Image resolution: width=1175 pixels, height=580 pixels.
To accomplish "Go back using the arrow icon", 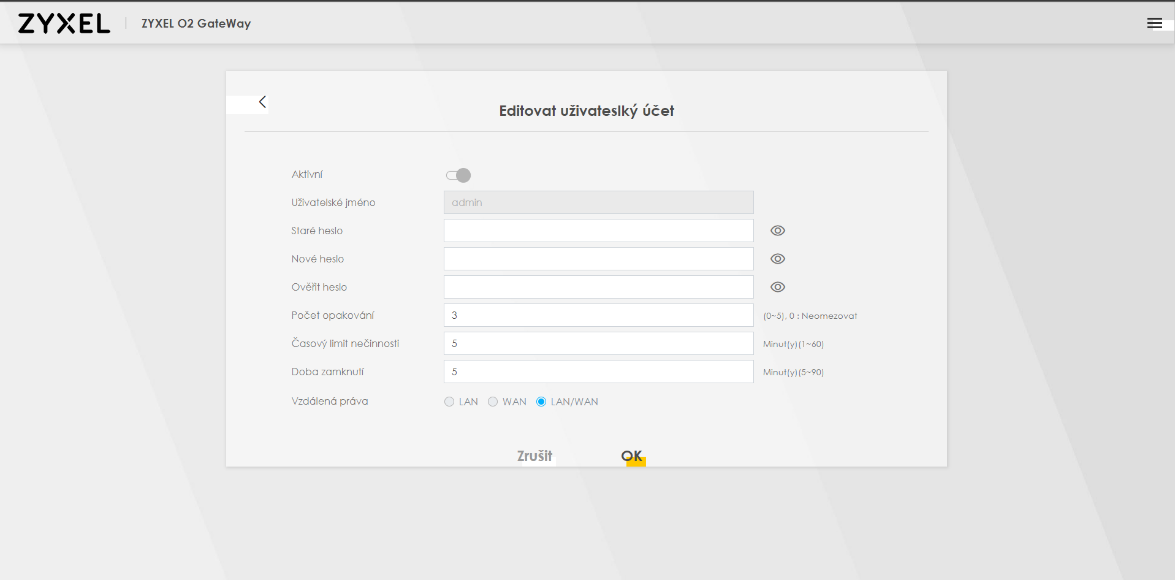I will (x=262, y=102).
